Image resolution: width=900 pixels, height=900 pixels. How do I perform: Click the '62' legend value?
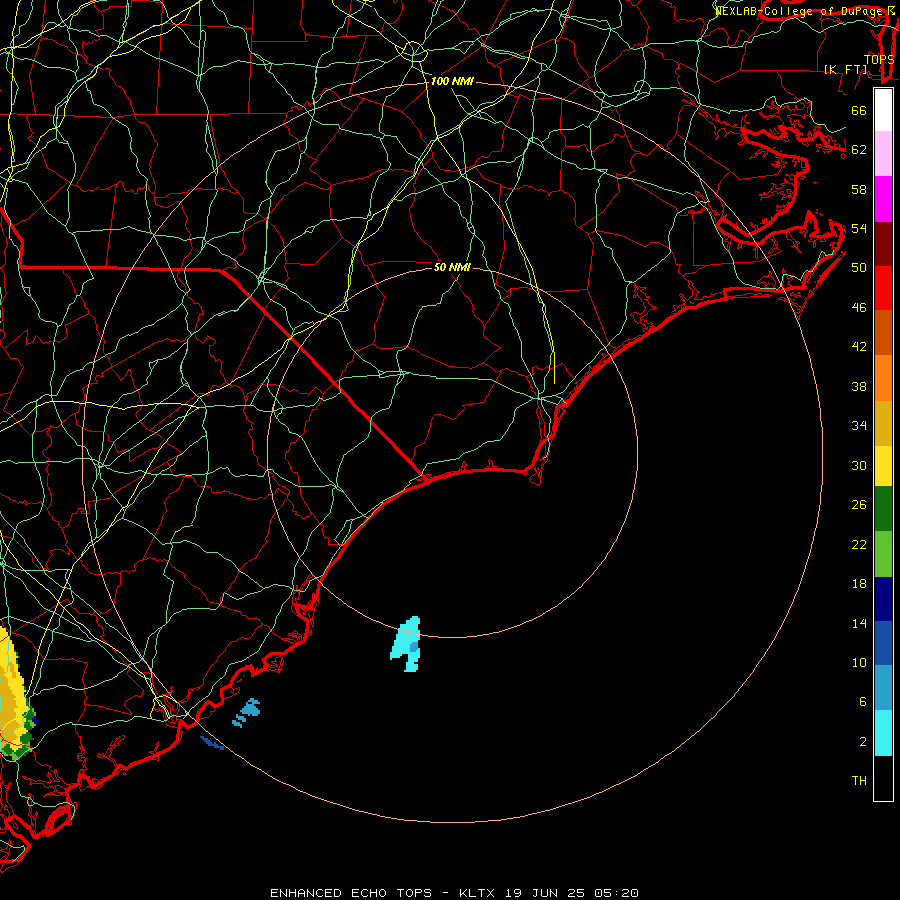[x=859, y=150]
